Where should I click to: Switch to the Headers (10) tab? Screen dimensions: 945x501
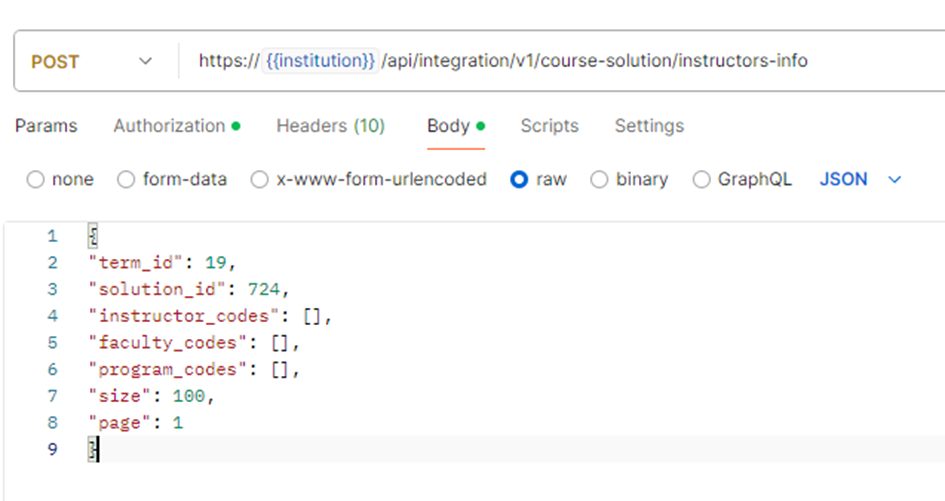click(330, 126)
